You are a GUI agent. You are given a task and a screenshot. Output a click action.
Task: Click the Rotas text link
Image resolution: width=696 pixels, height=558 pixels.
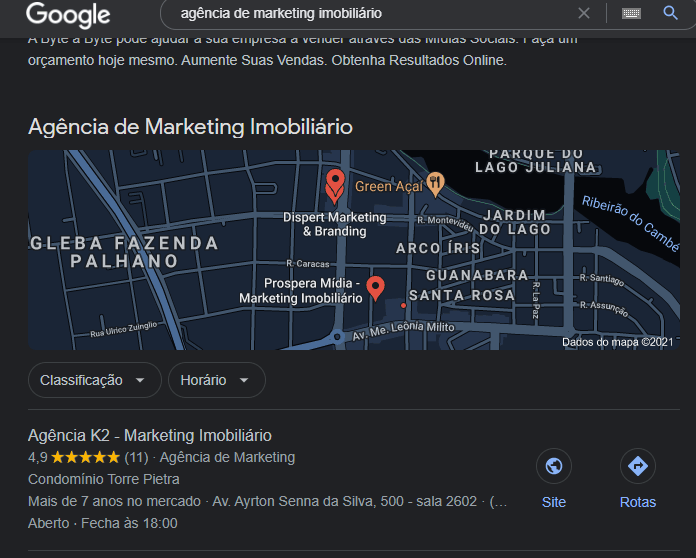click(x=637, y=502)
